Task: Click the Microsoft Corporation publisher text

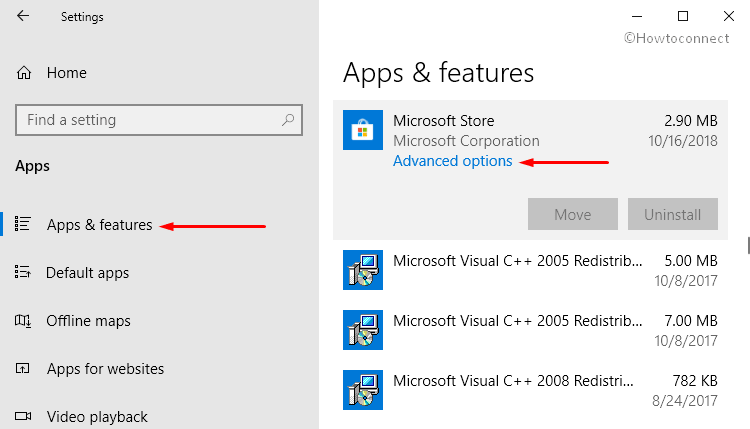Action: coord(466,141)
